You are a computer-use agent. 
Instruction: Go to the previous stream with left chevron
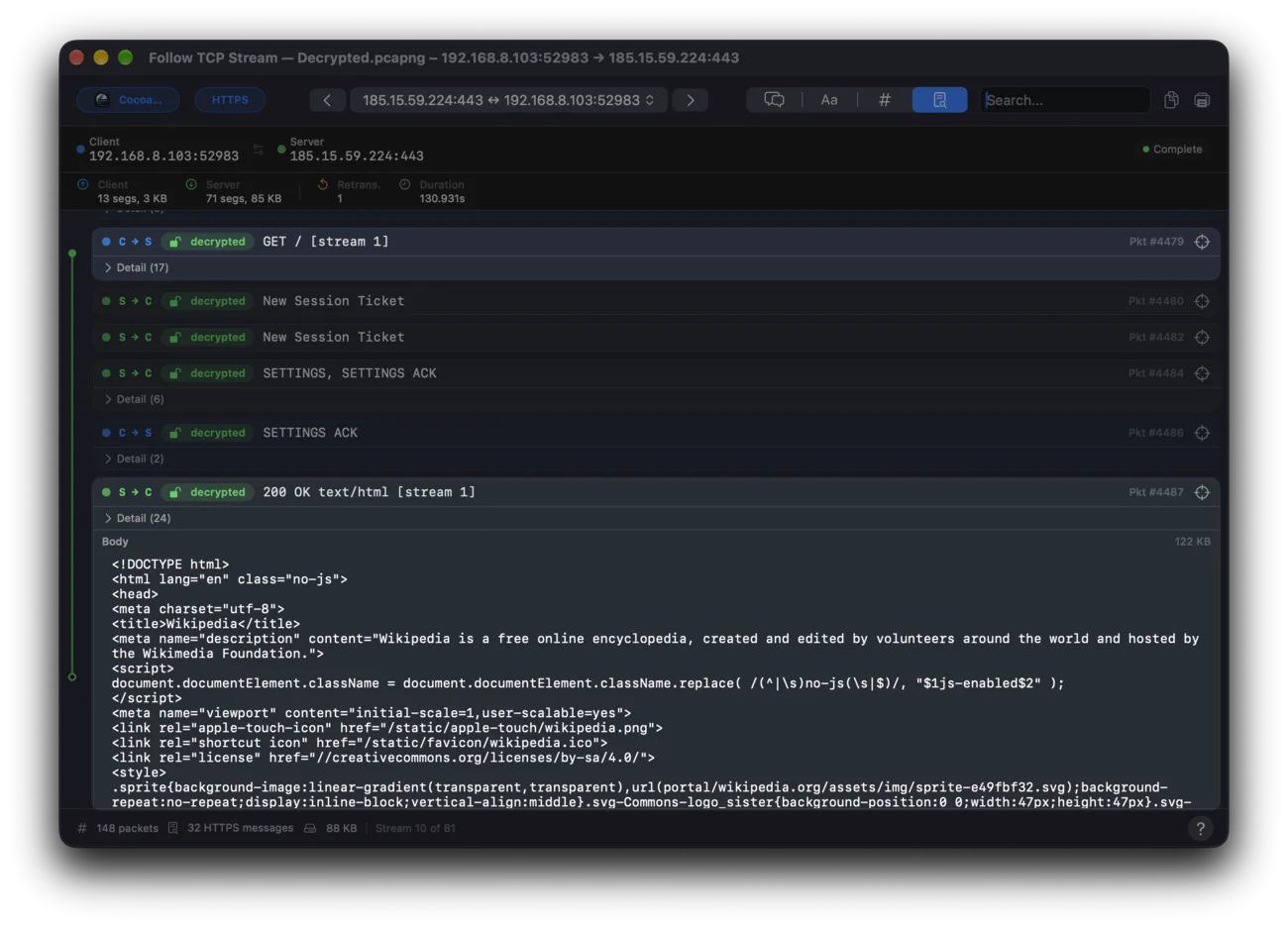327,100
